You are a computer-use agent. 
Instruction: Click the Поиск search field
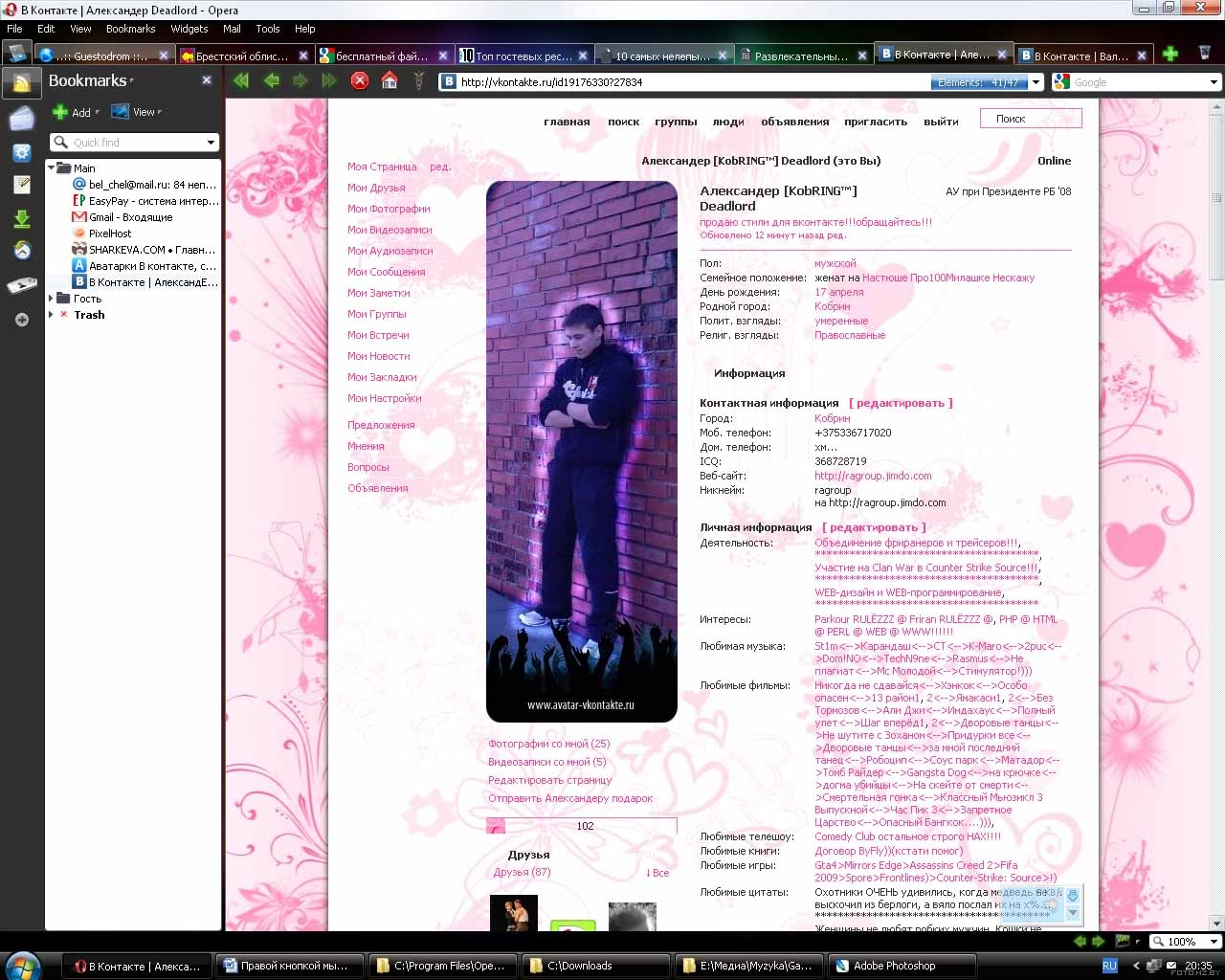pos(1031,119)
